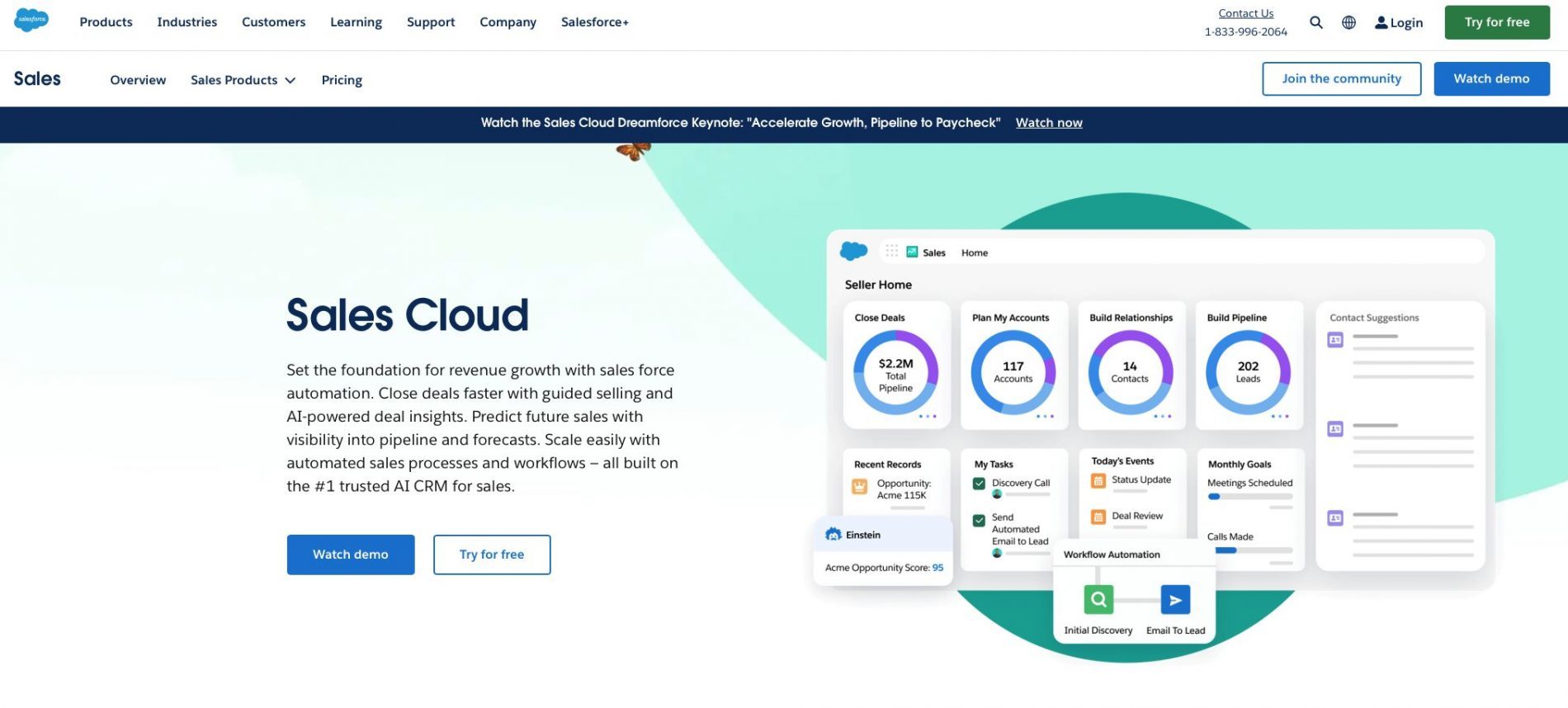Open the Industries menu
The image size is (1568, 708).
point(187,22)
